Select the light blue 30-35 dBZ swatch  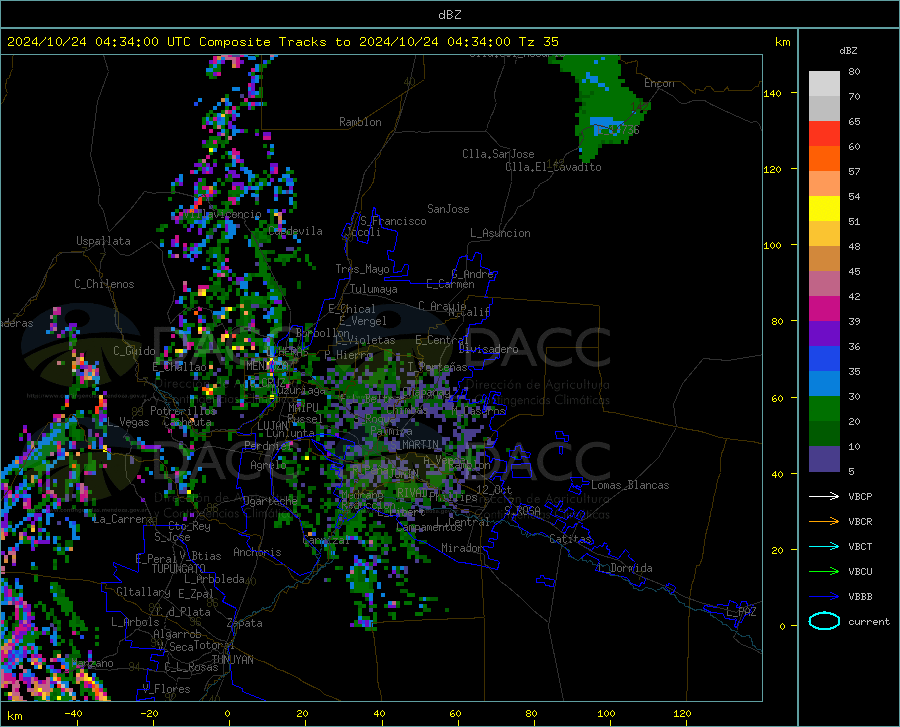pyautogui.click(x=824, y=384)
